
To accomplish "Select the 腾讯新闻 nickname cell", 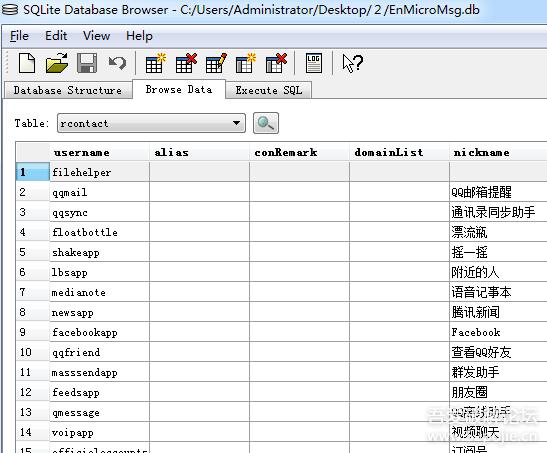I will [x=499, y=312].
